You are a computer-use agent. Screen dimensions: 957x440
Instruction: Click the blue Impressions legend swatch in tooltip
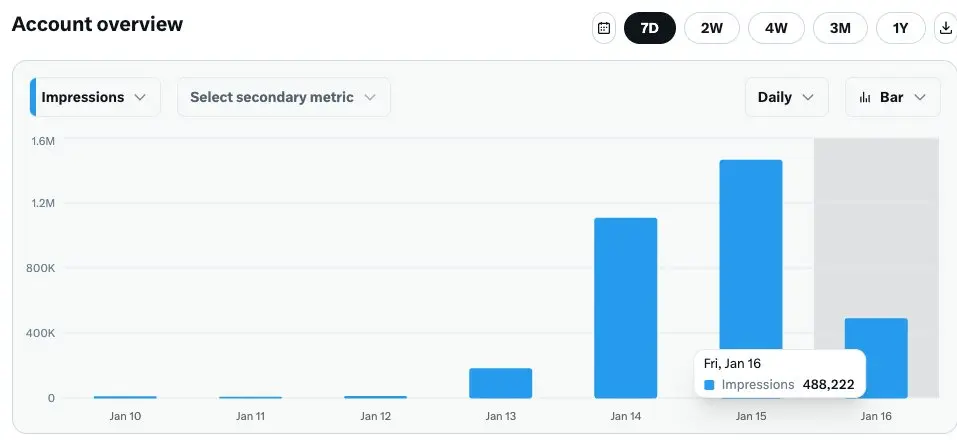[x=709, y=385]
